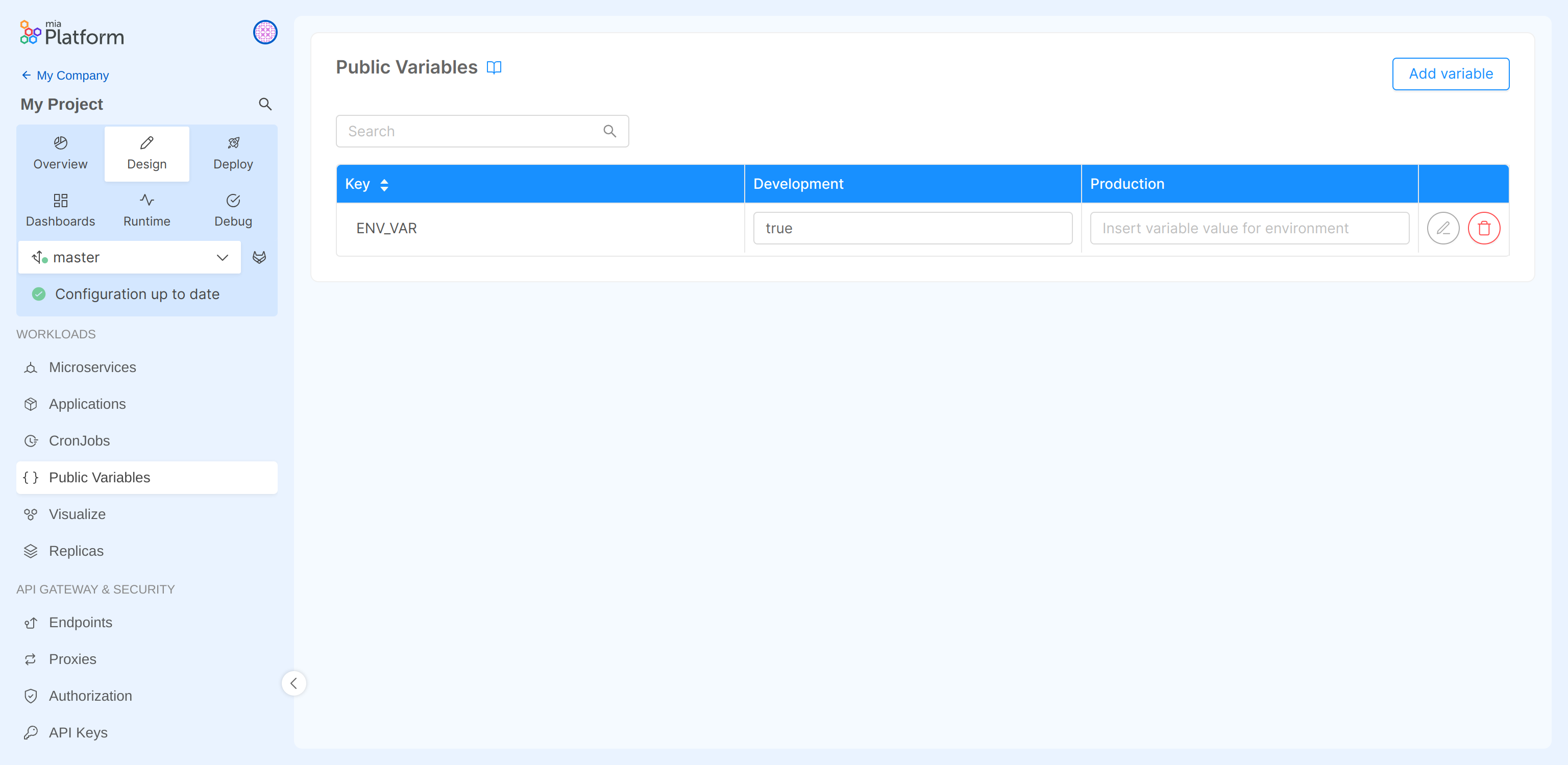The width and height of the screenshot is (1568, 765).
Task: Open the master branch selector
Action: click(129, 257)
